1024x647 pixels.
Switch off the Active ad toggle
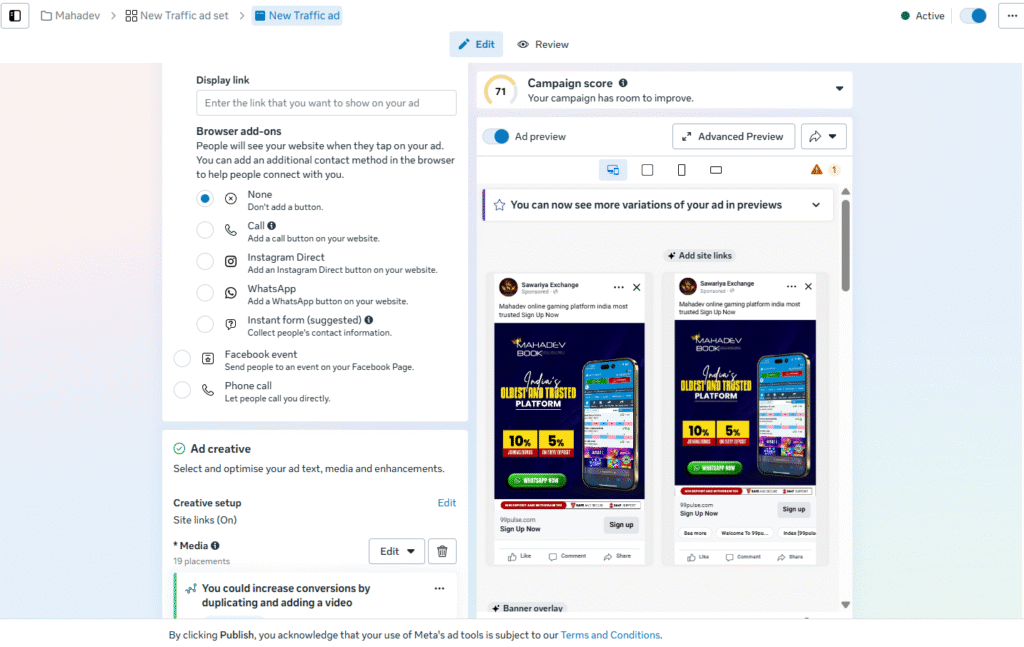coord(973,16)
